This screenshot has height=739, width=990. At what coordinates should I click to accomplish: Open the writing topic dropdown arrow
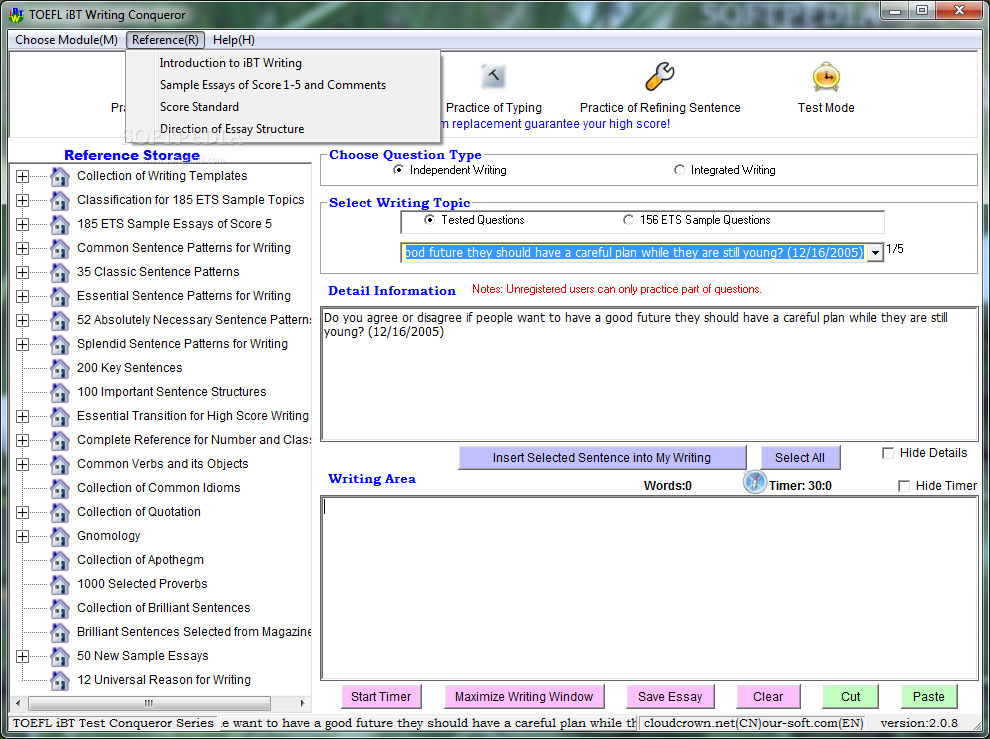[x=875, y=253]
